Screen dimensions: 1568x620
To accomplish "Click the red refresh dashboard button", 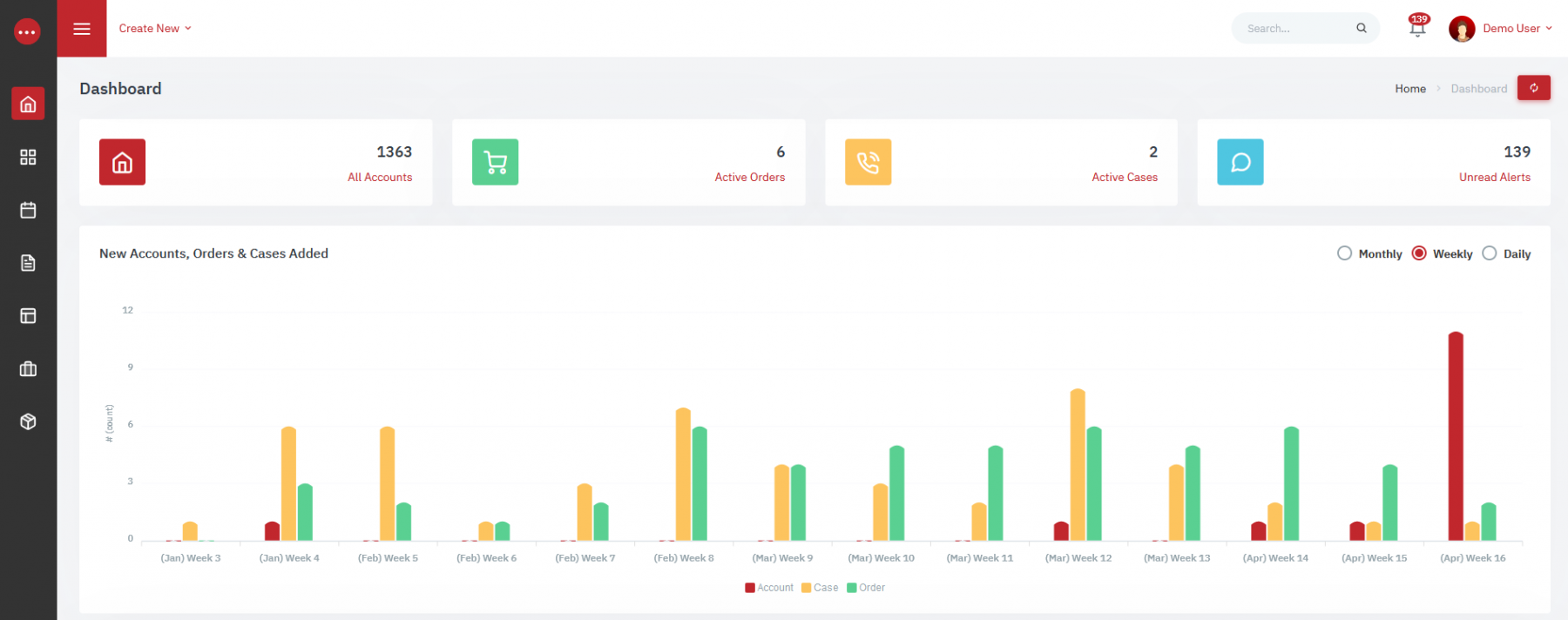I will point(1533,88).
